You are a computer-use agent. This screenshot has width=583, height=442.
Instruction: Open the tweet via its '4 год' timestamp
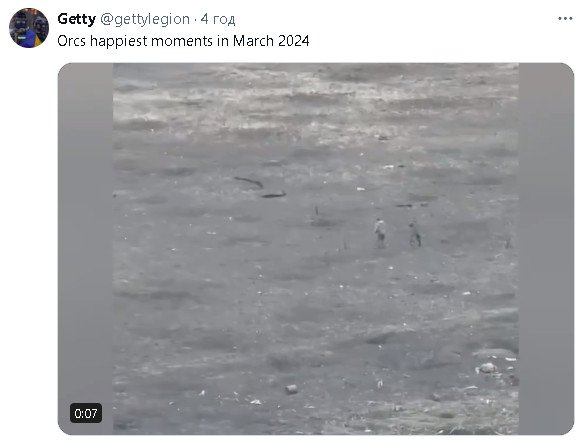pos(218,19)
